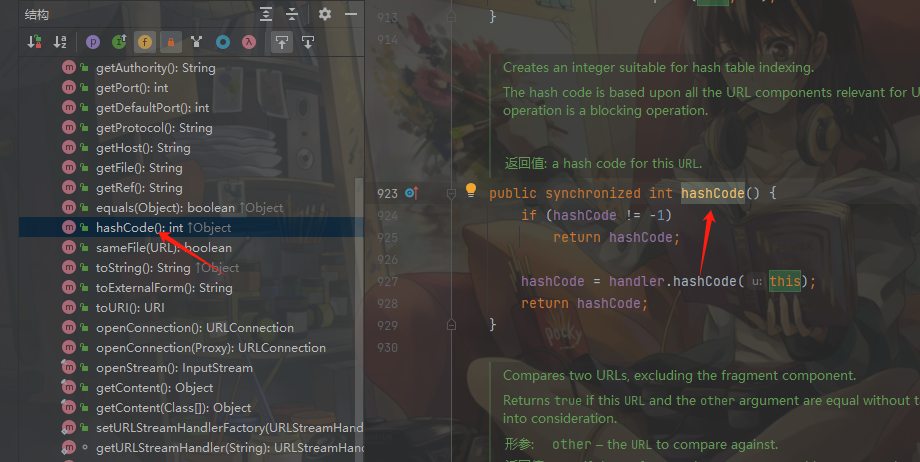Image resolution: width=920 pixels, height=462 pixels.
Task: Fold hashCode method at line 923
Action: point(451,194)
